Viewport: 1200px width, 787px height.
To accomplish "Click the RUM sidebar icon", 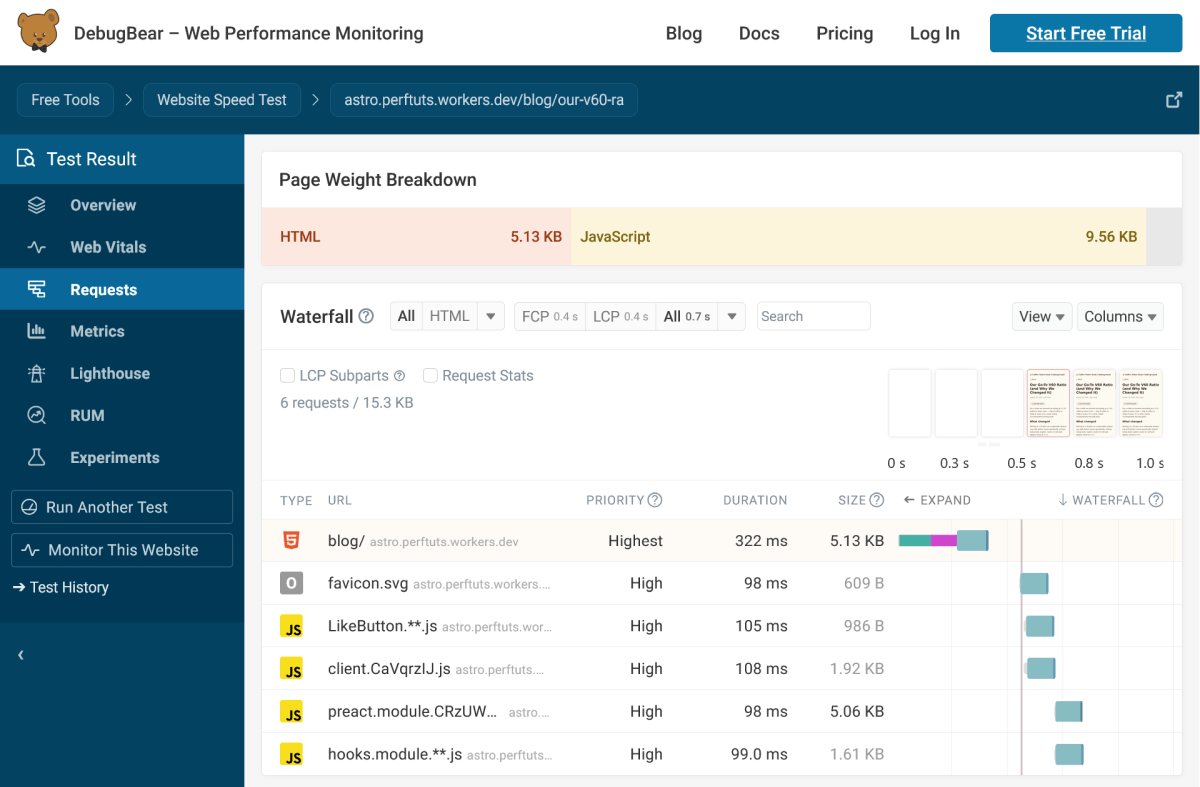I will point(37,415).
